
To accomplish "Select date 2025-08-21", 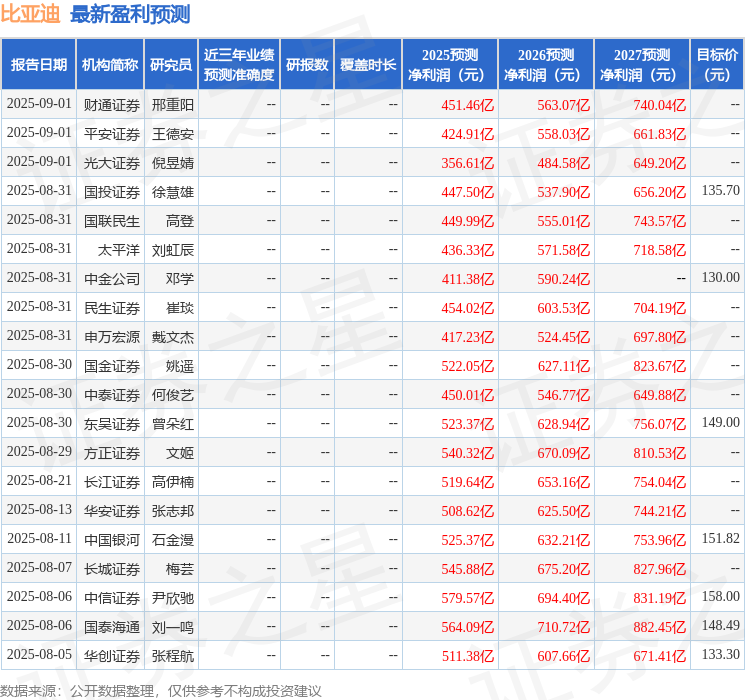I will click(x=39, y=480).
